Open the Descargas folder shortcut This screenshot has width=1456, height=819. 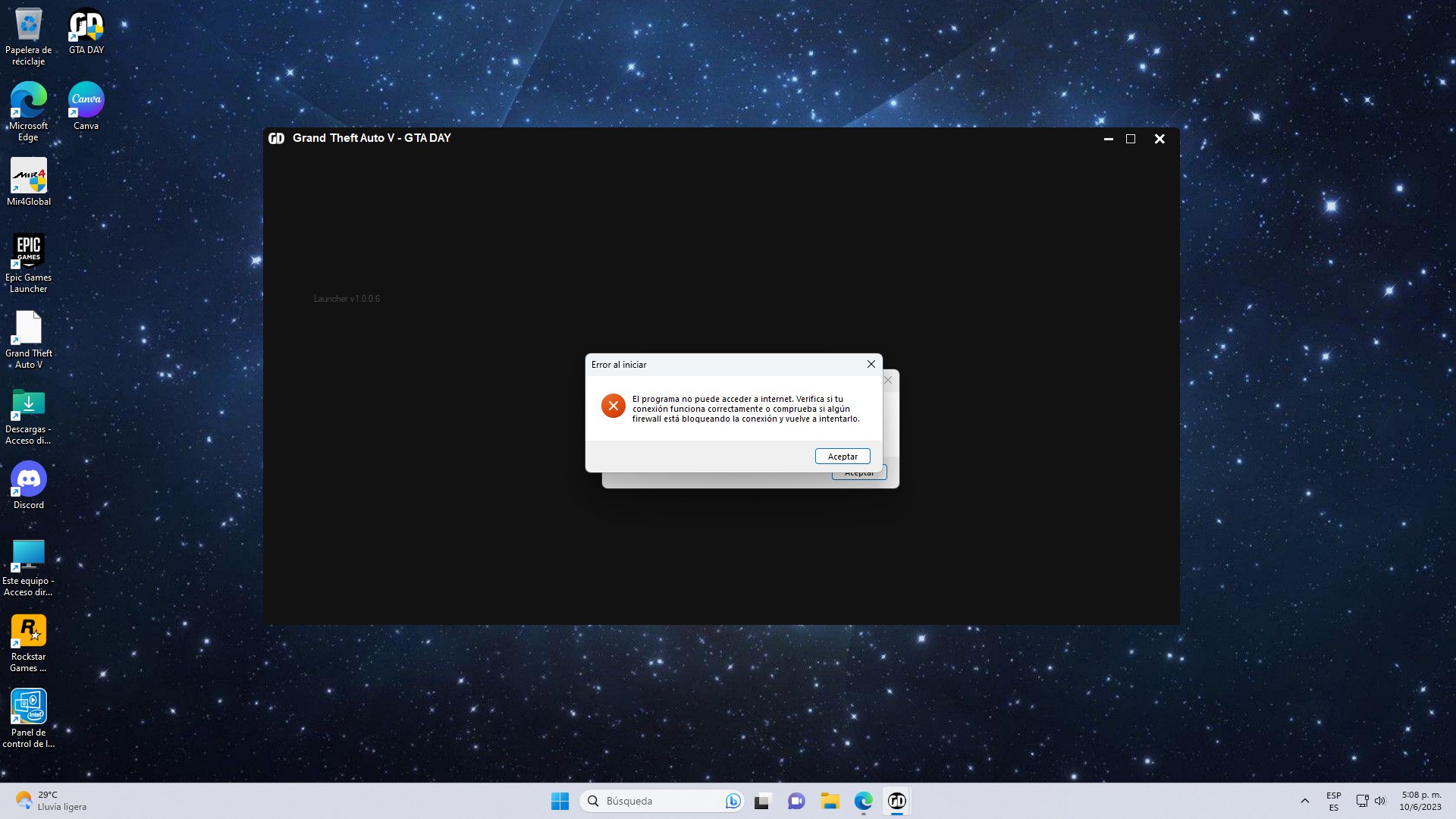point(29,405)
